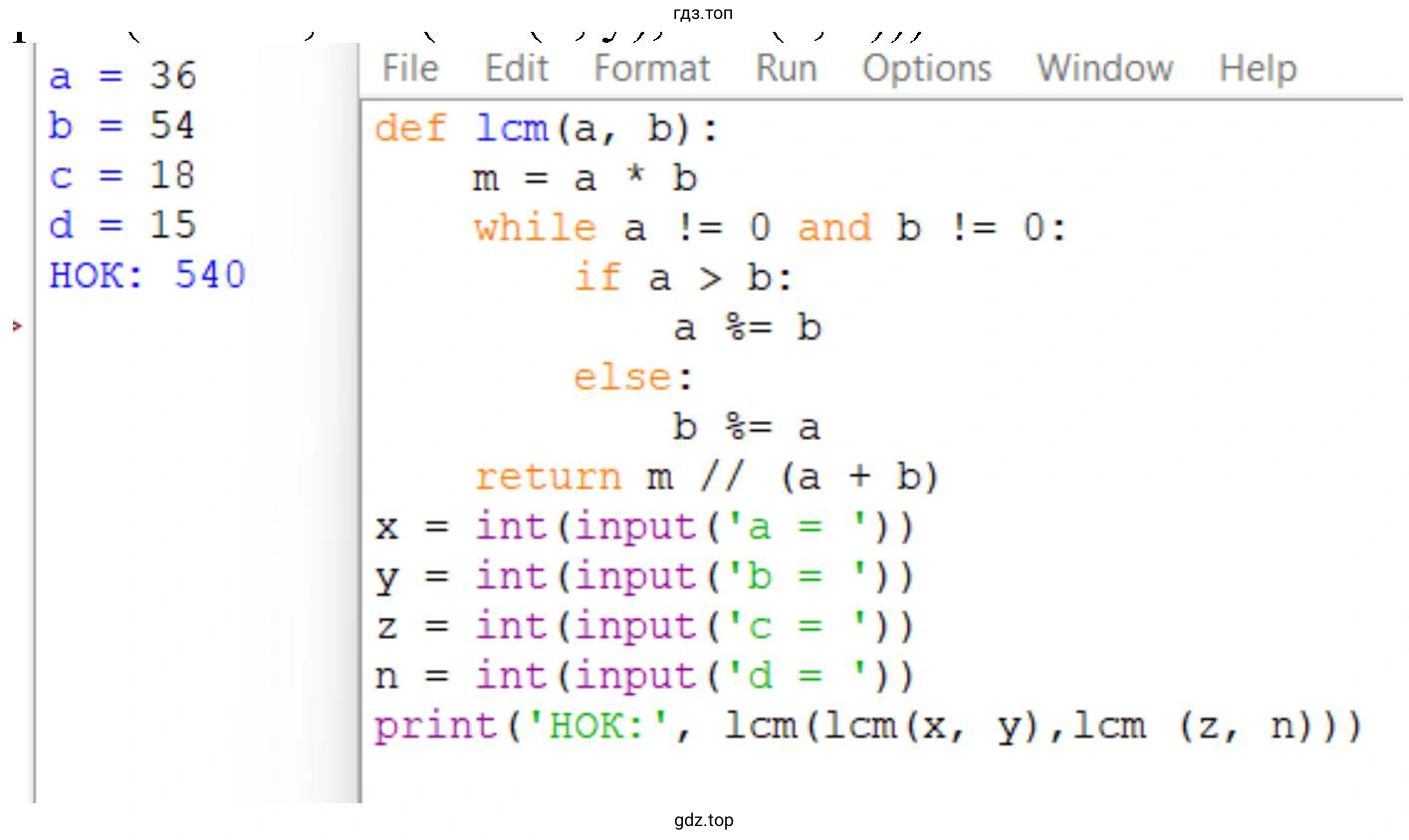The height and width of the screenshot is (840, 1409).
Task: Click the return statement line
Action: click(706, 478)
